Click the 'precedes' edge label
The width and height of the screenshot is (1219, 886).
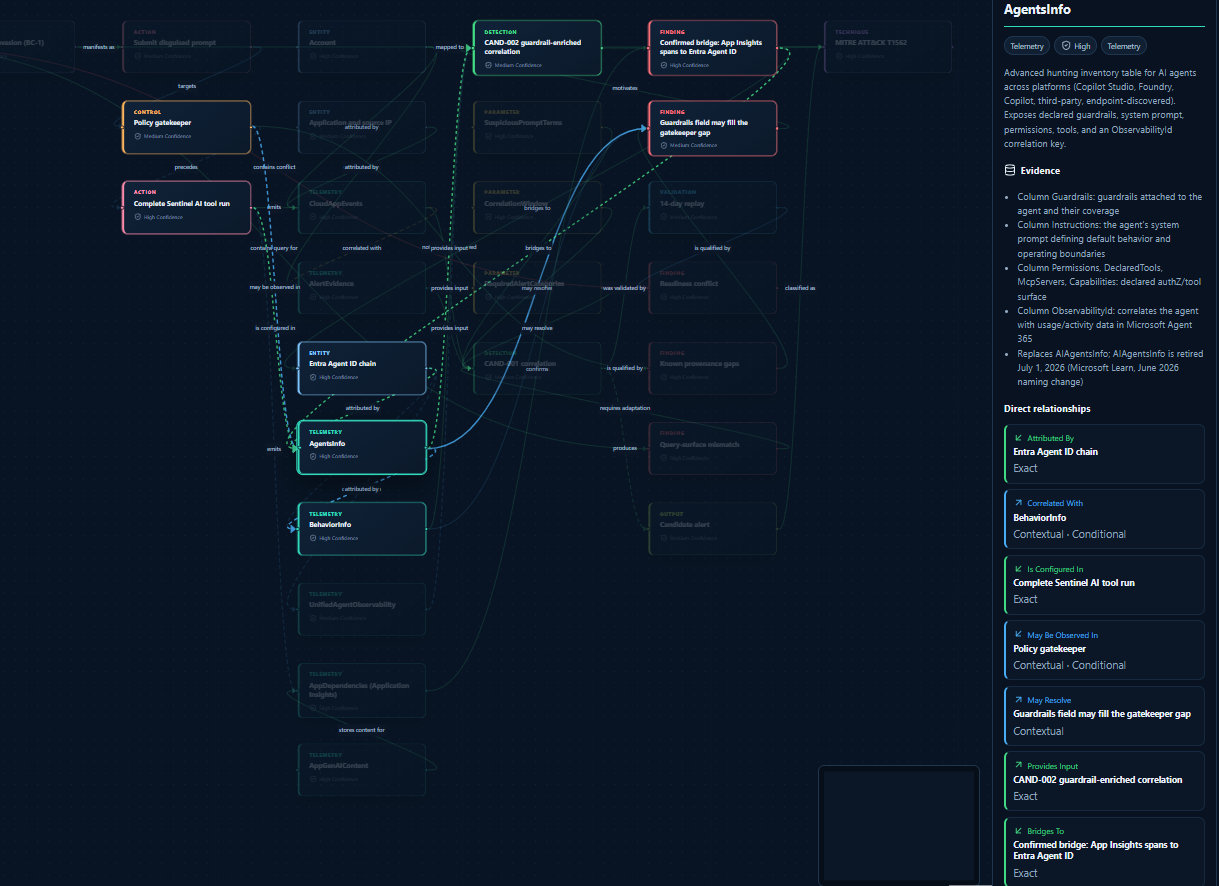pyautogui.click(x=186, y=167)
